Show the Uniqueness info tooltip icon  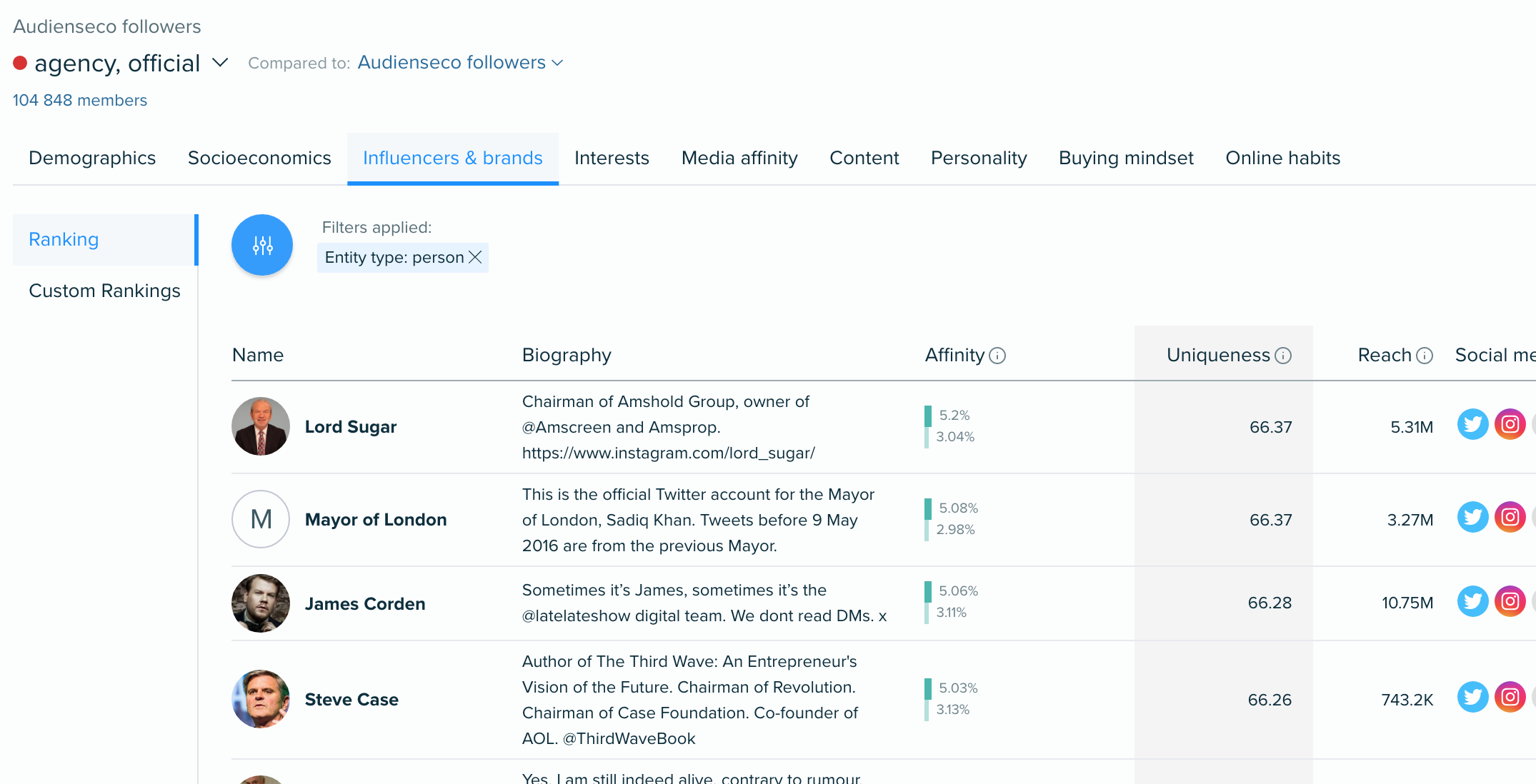(x=1283, y=356)
